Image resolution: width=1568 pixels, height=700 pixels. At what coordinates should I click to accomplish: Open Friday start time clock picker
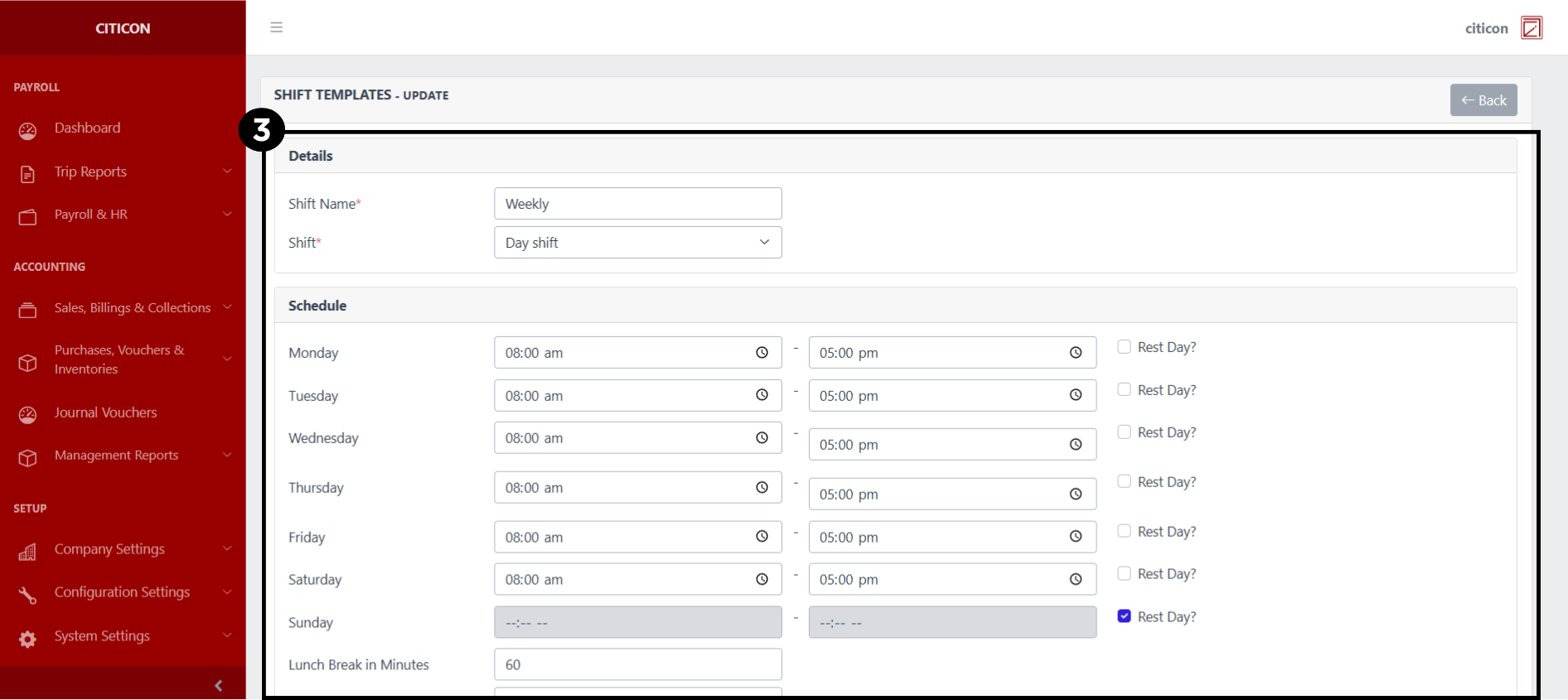tap(762, 537)
